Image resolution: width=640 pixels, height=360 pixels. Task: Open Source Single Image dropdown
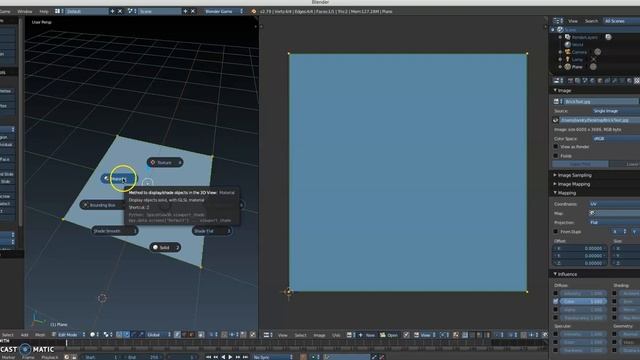pyautogui.click(x=616, y=111)
